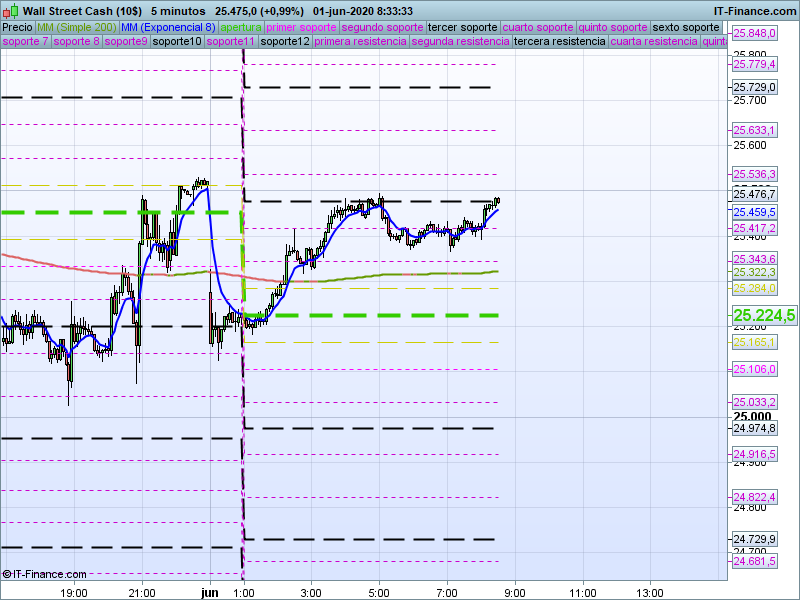
Task: Select the cuarta resistencia legend label
Action: point(654,41)
